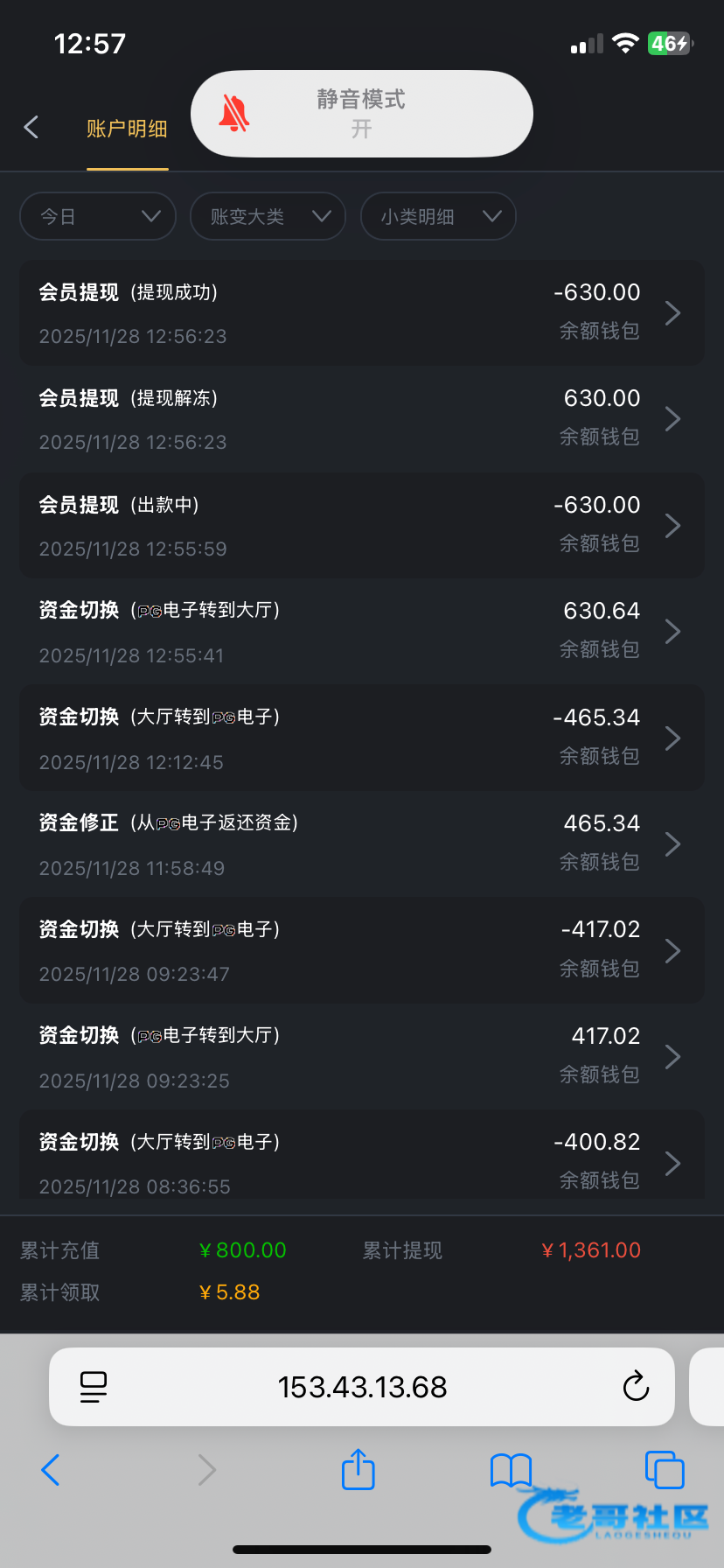Show open tabs with the tabs icon

664,1469
